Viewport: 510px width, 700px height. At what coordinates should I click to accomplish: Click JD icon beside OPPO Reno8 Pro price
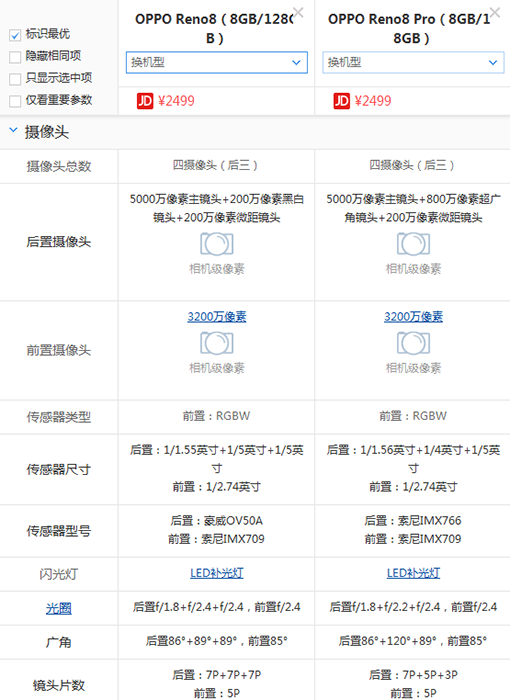(x=341, y=101)
